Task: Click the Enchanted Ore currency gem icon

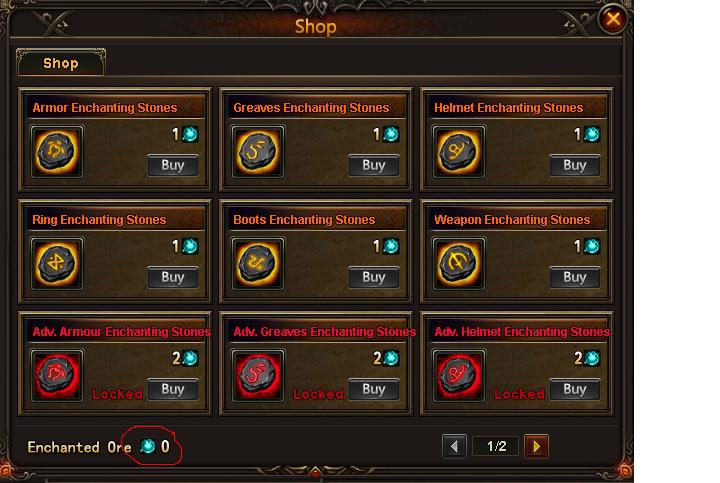Action: (148, 446)
